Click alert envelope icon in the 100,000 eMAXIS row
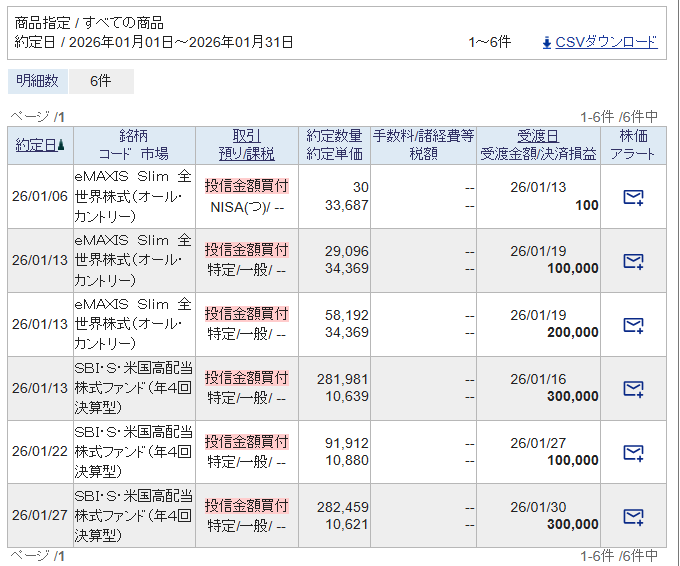The image size is (680, 566). tap(633, 261)
